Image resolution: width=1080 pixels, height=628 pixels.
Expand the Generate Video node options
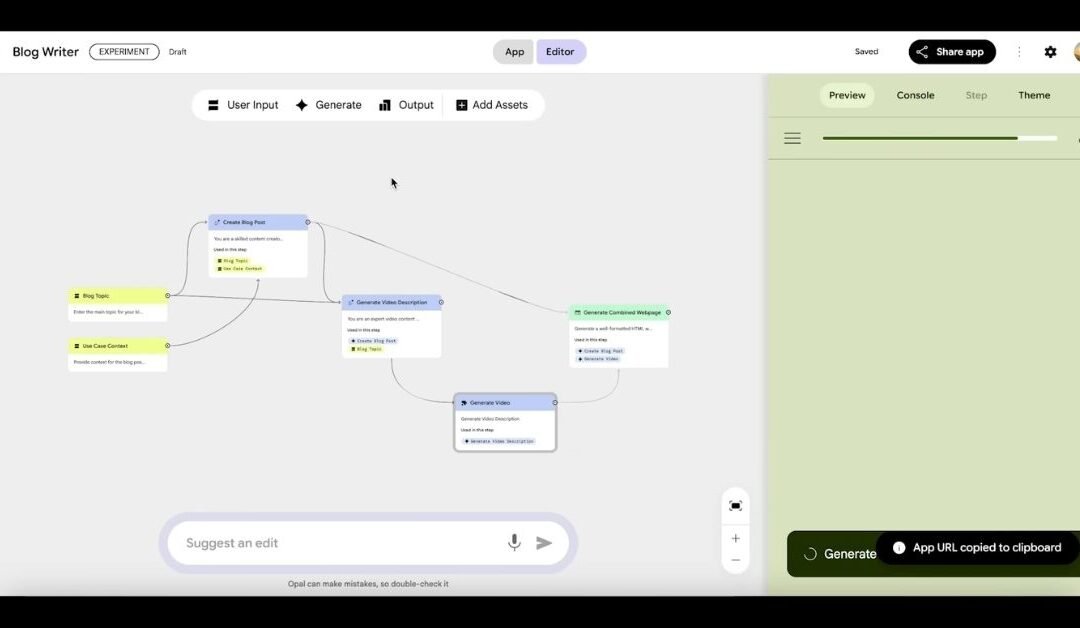[x=553, y=402]
